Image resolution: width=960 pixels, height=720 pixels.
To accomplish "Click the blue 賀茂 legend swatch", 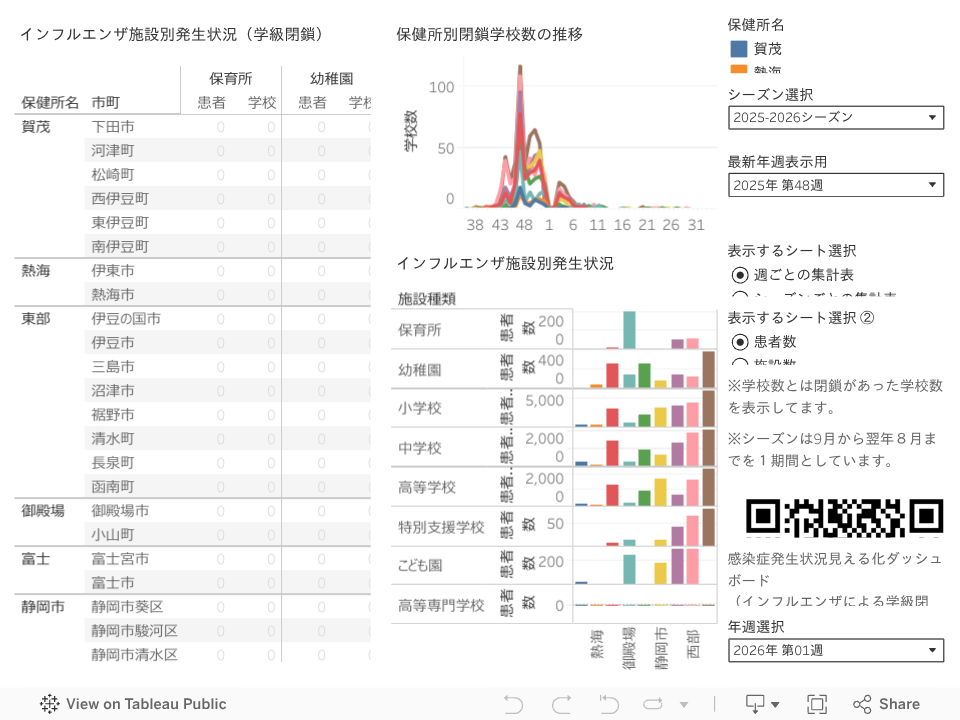I will (739, 49).
